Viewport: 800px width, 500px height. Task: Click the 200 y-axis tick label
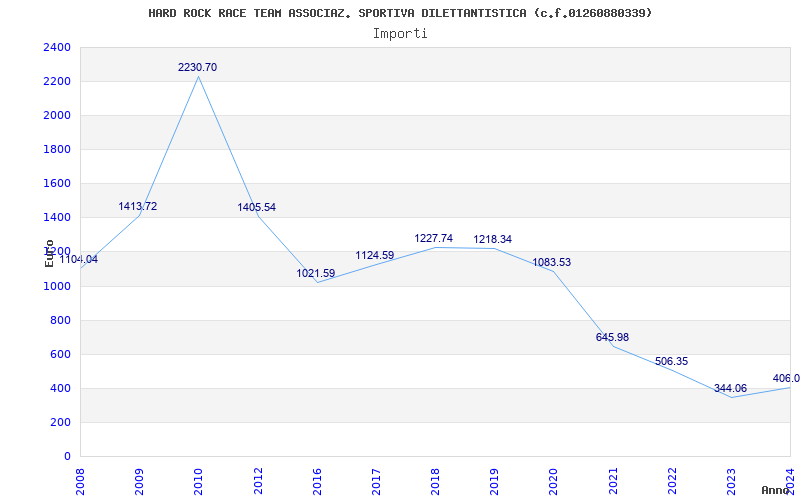click(x=61, y=422)
